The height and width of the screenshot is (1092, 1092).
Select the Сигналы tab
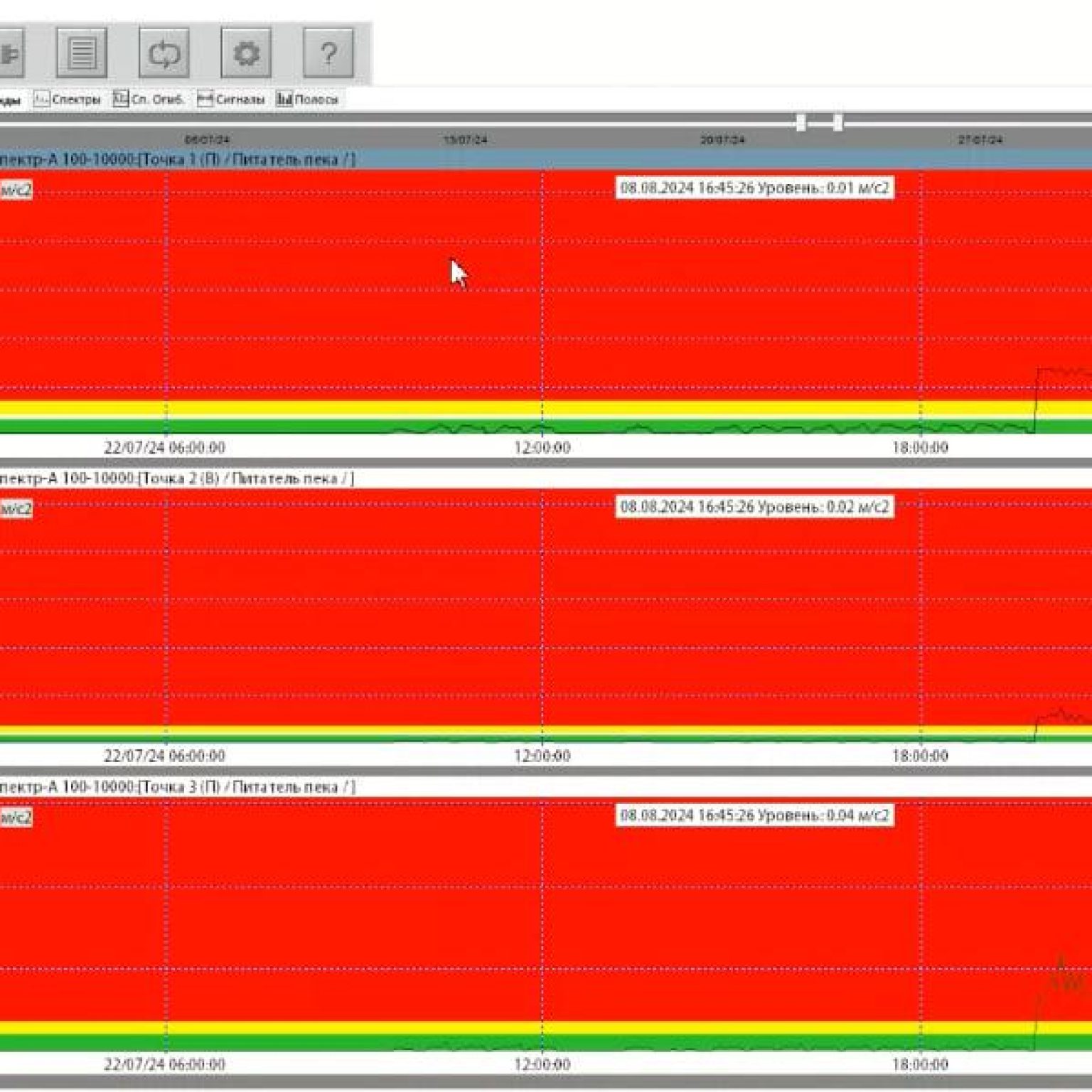coord(231,100)
